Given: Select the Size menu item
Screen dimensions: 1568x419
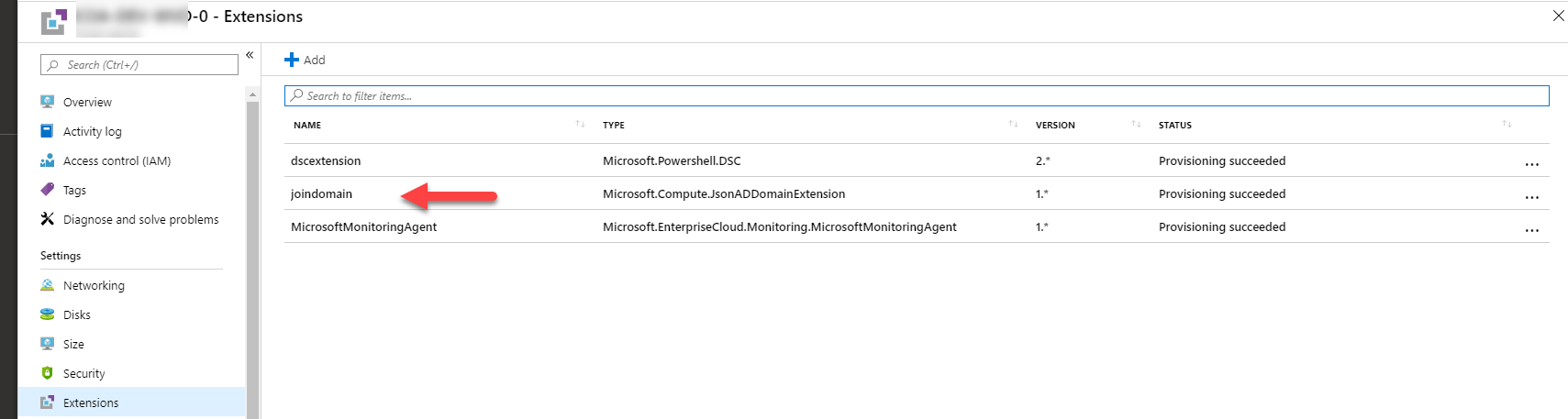Looking at the screenshot, I should (x=73, y=344).
